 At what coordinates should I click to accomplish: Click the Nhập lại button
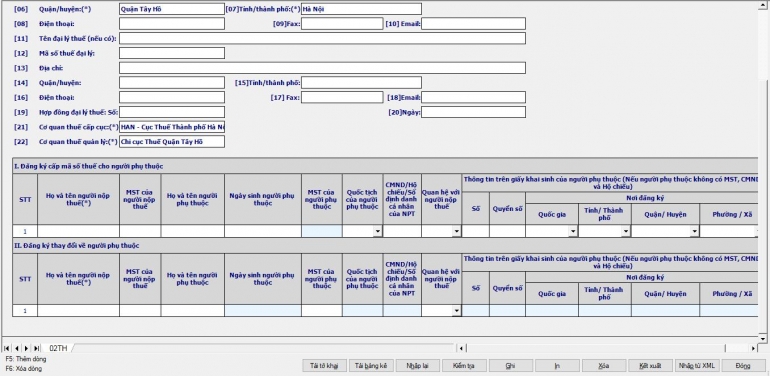418,366
